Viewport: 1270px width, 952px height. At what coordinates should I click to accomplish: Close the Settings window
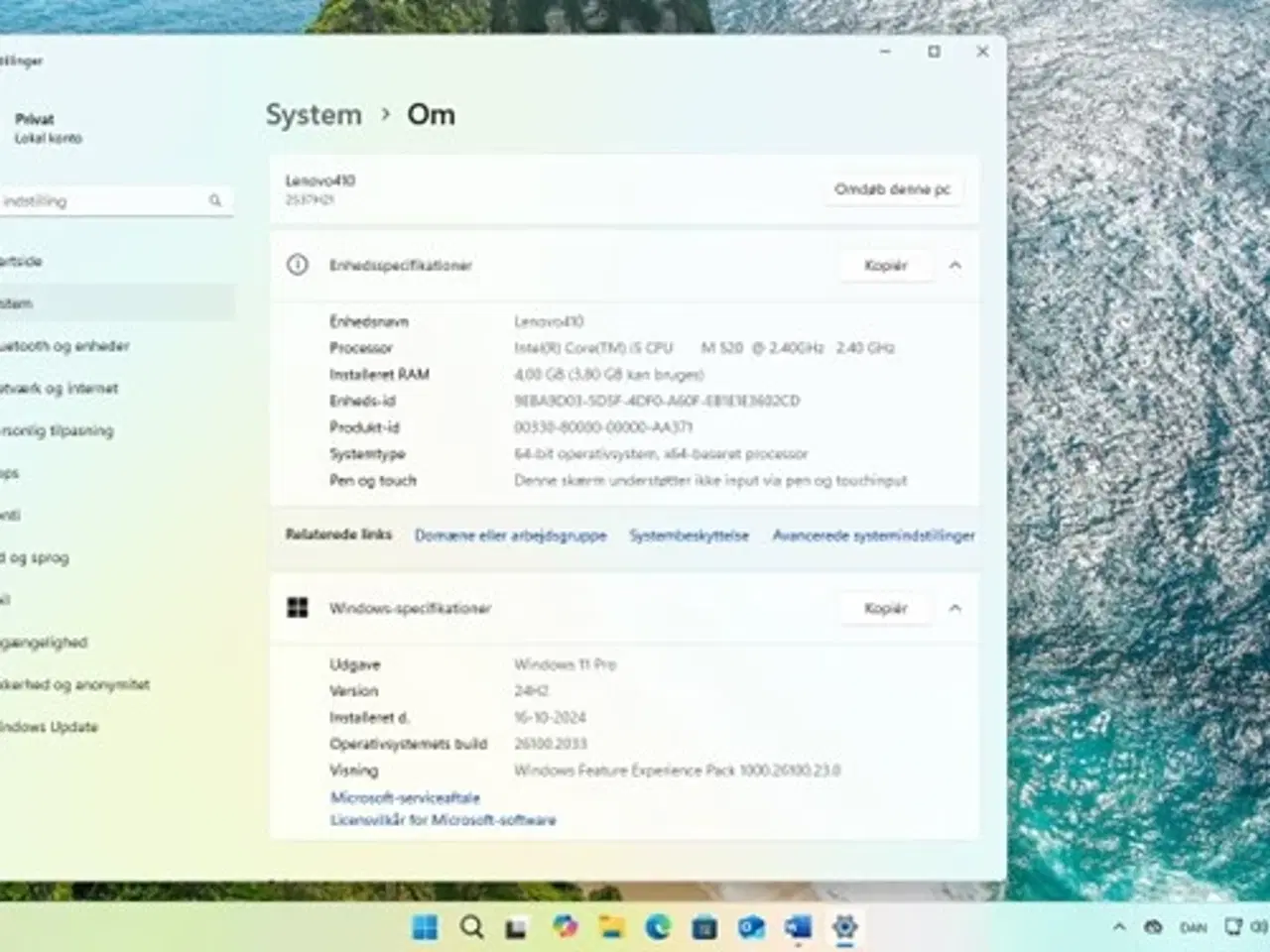coord(982,52)
